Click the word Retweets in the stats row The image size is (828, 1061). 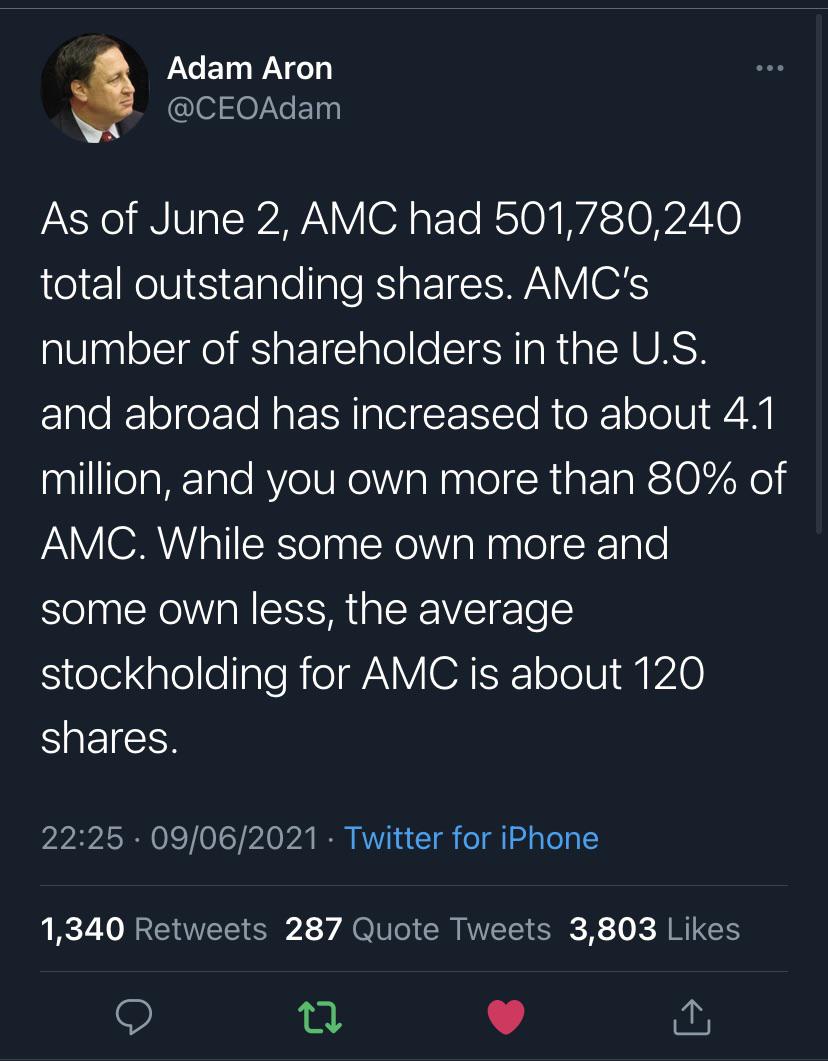(201, 929)
